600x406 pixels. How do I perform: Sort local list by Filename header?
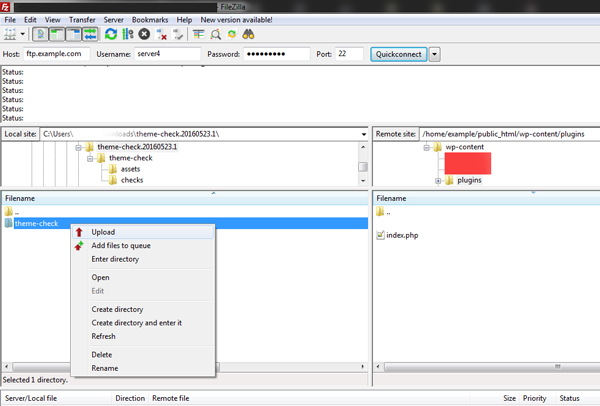[185, 198]
